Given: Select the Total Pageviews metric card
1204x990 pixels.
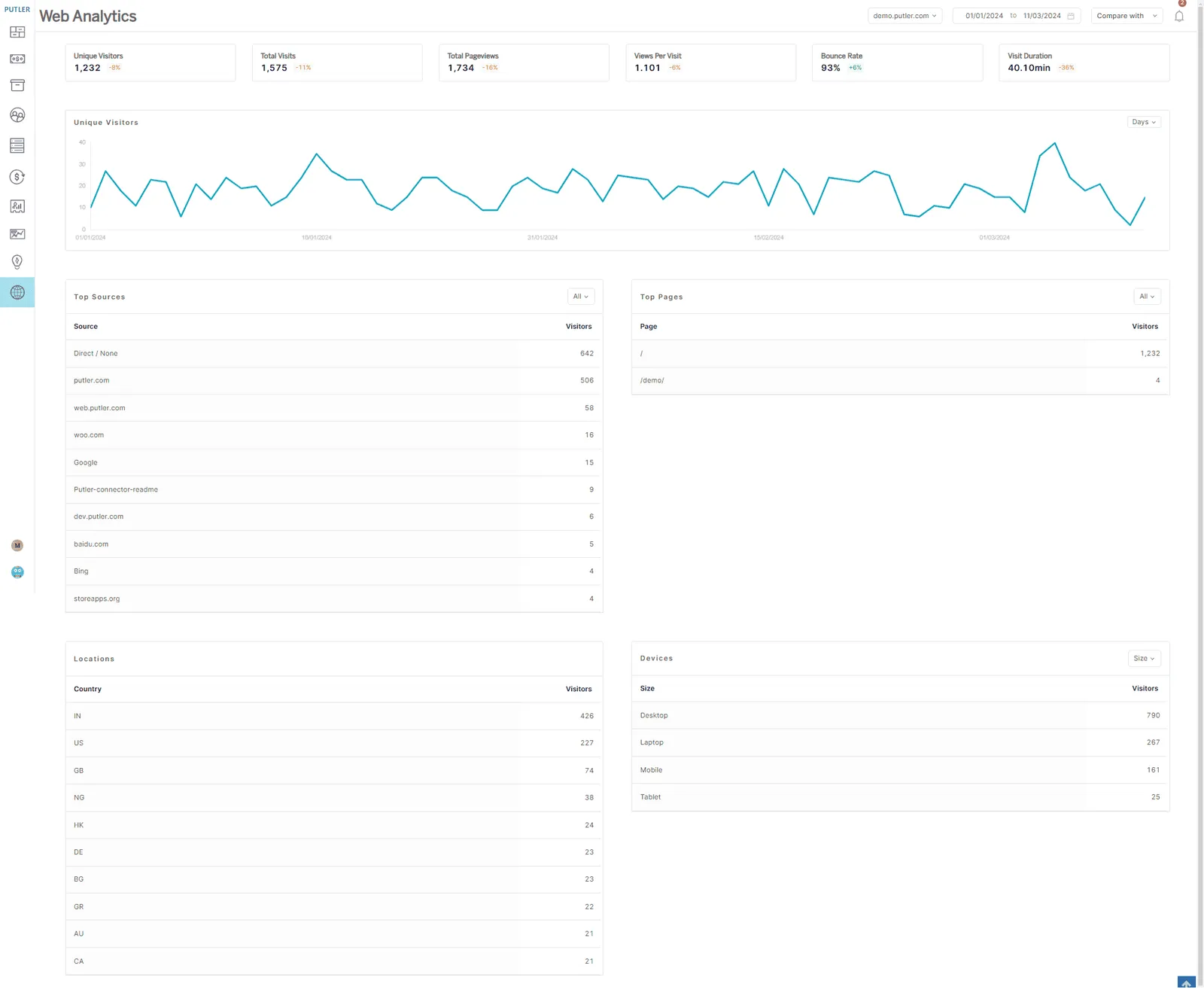Looking at the screenshot, I should point(524,62).
